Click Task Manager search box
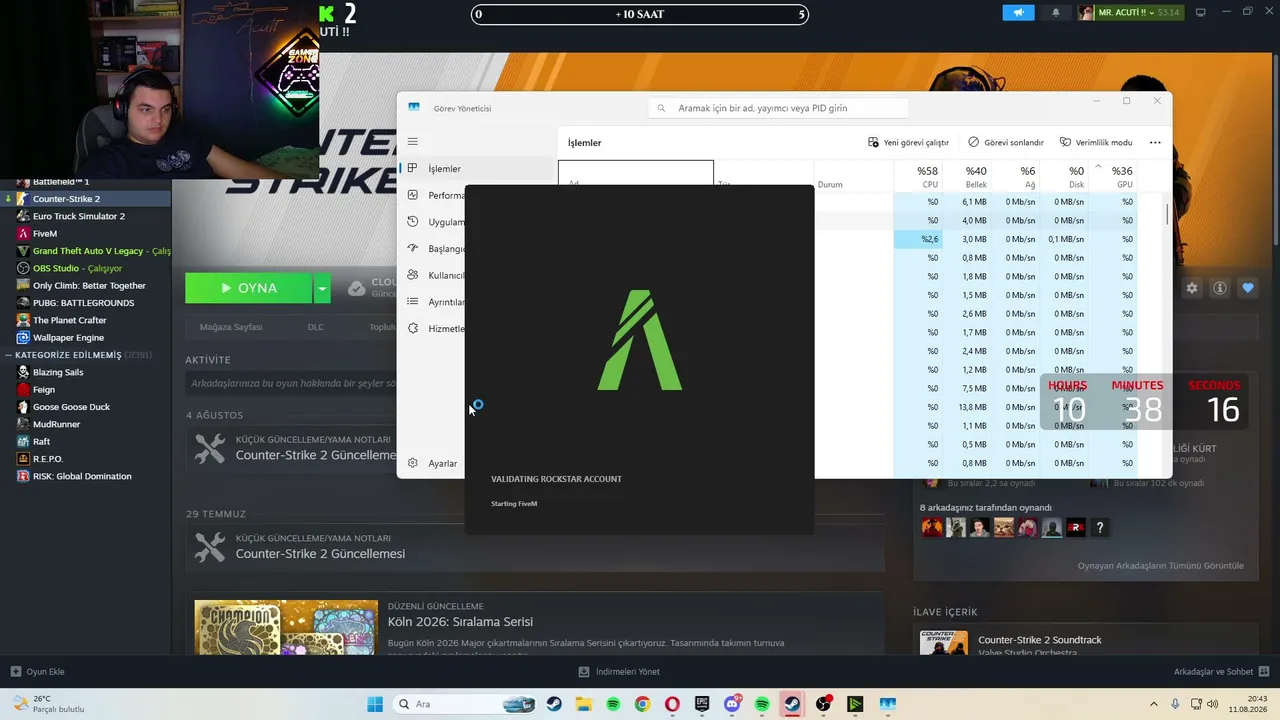This screenshot has width=1280, height=720. coord(778,108)
